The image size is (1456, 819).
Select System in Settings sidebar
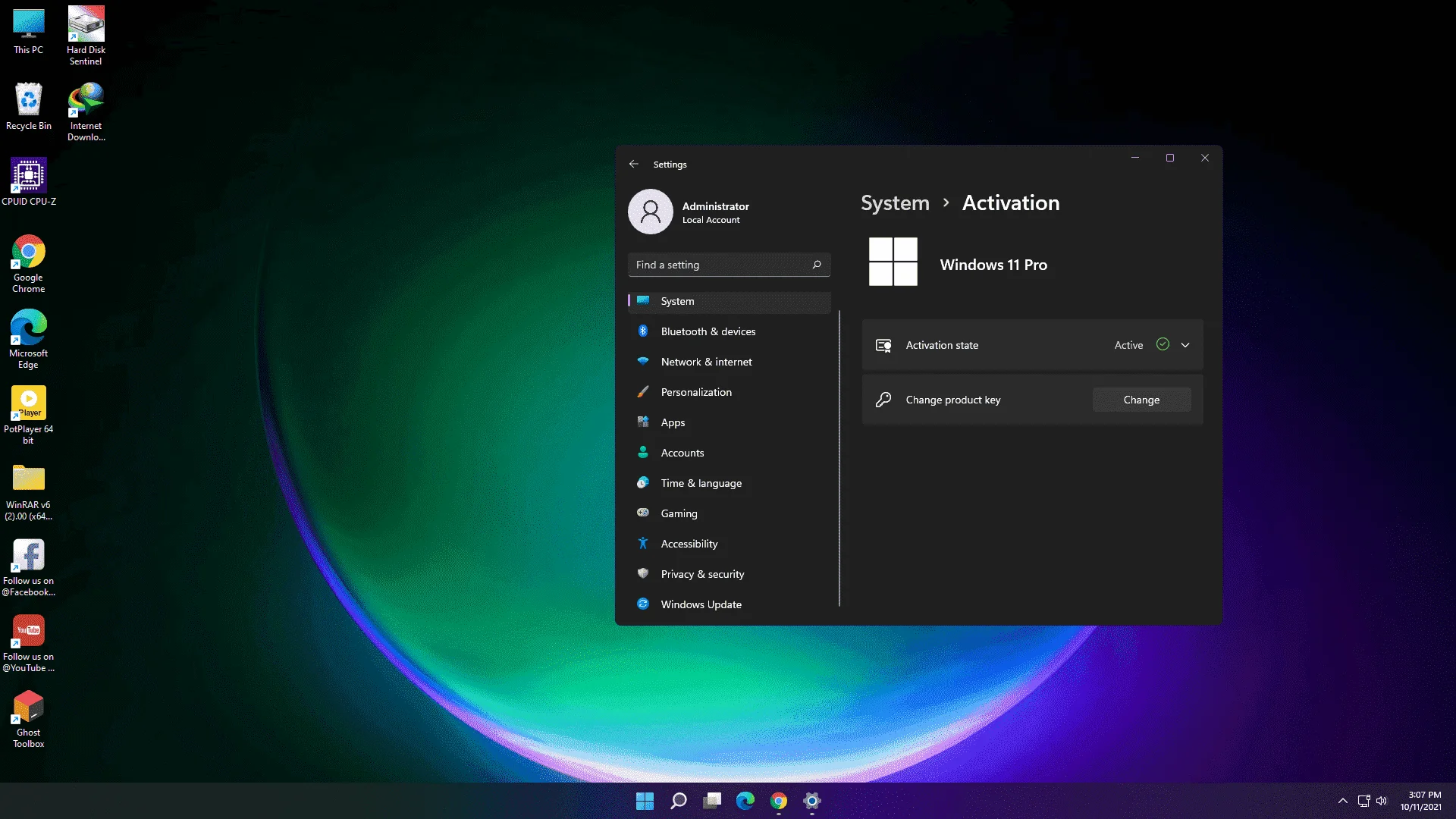click(730, 301)
